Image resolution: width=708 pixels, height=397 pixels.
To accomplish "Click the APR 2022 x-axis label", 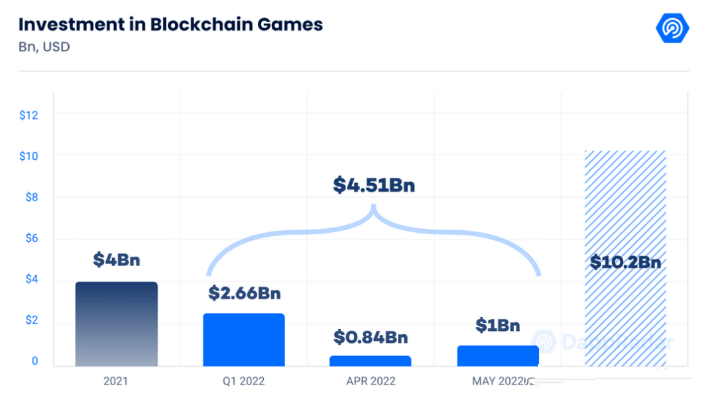I will point(371,381).
